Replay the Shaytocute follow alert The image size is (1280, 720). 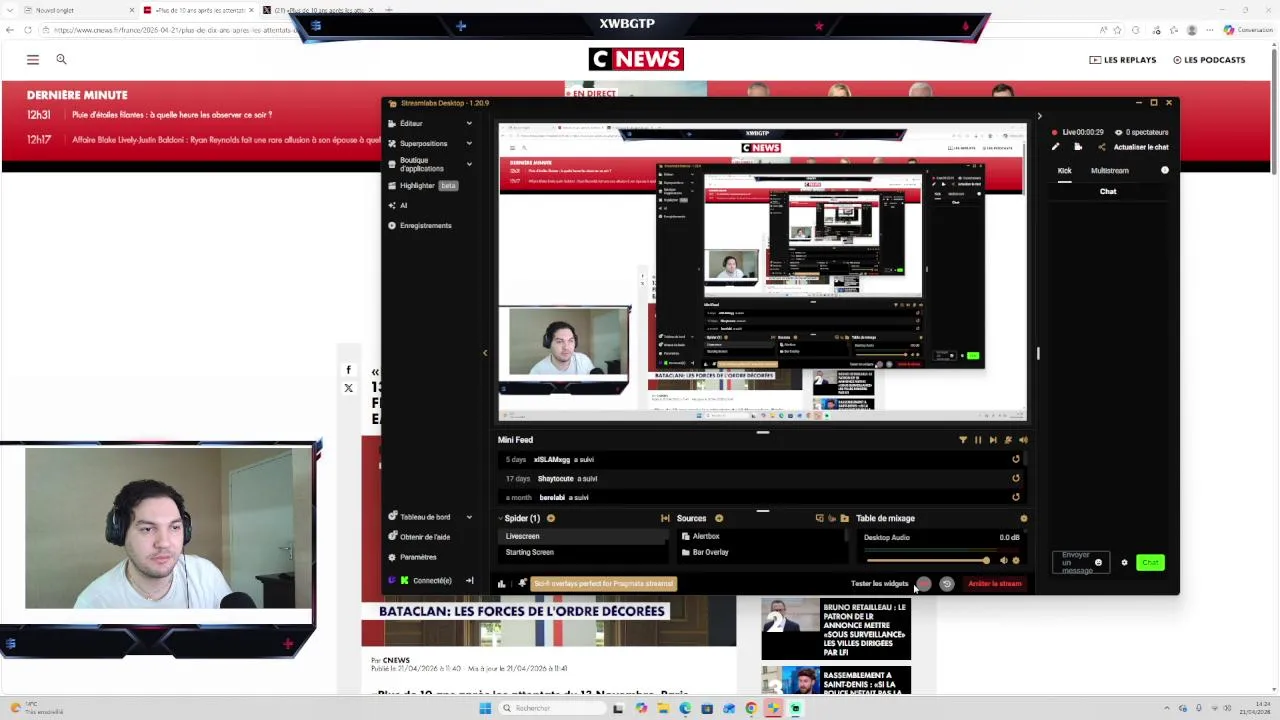1016,478
